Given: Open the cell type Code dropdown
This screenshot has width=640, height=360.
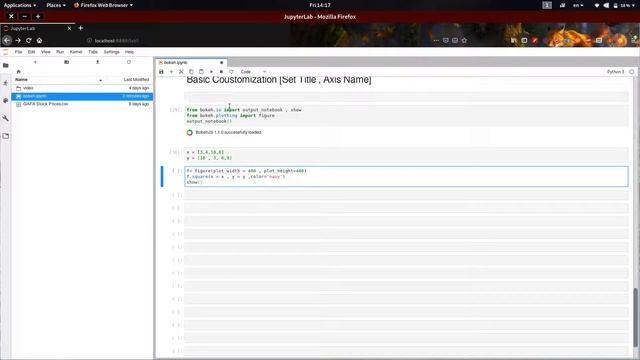Looking at the screenshot, I should [253, 72].
